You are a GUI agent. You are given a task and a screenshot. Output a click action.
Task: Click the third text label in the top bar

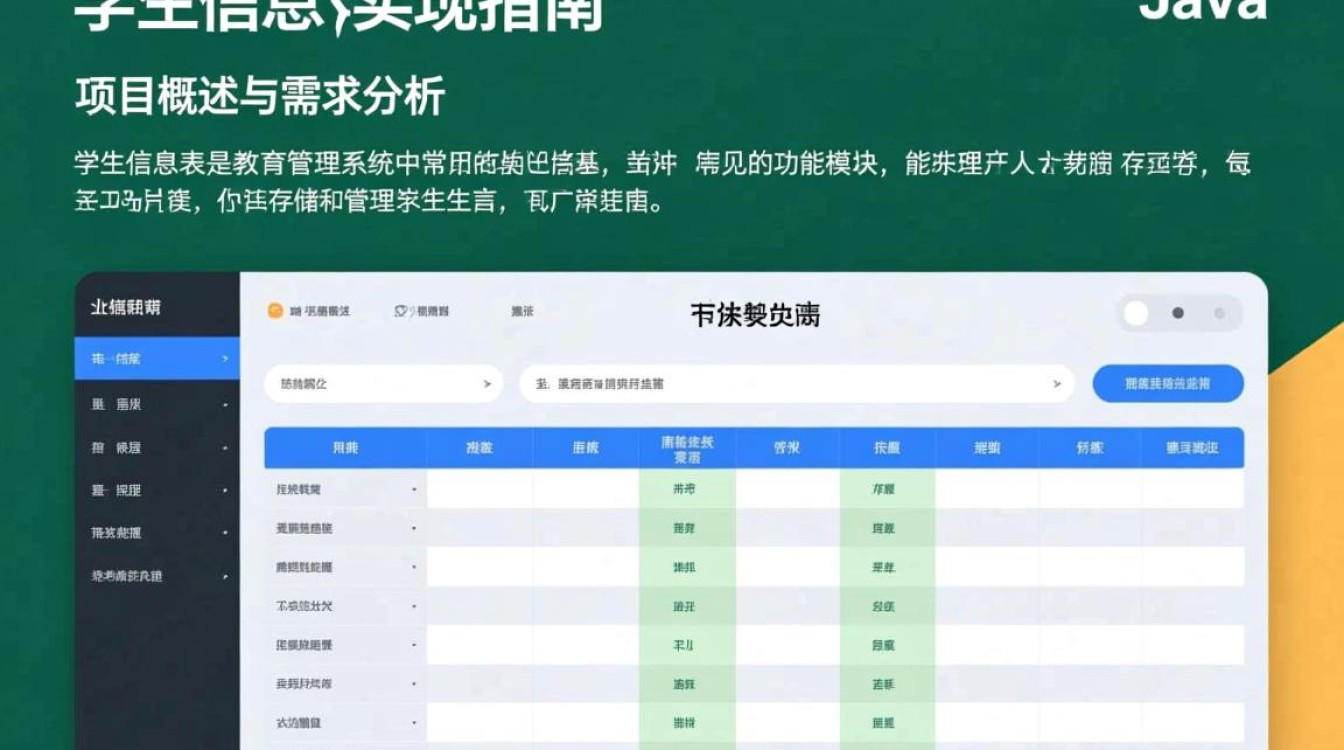coord(520,311)
